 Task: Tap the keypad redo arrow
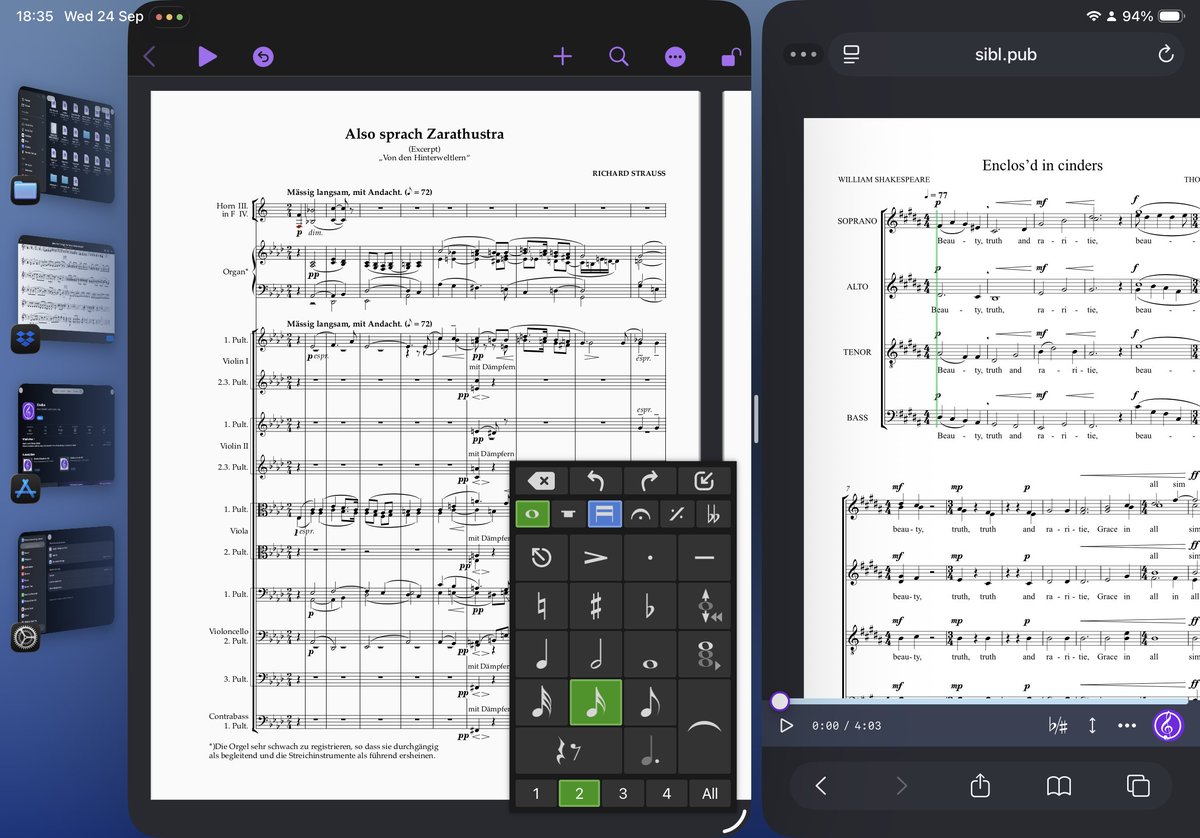[x=649, y=481]
